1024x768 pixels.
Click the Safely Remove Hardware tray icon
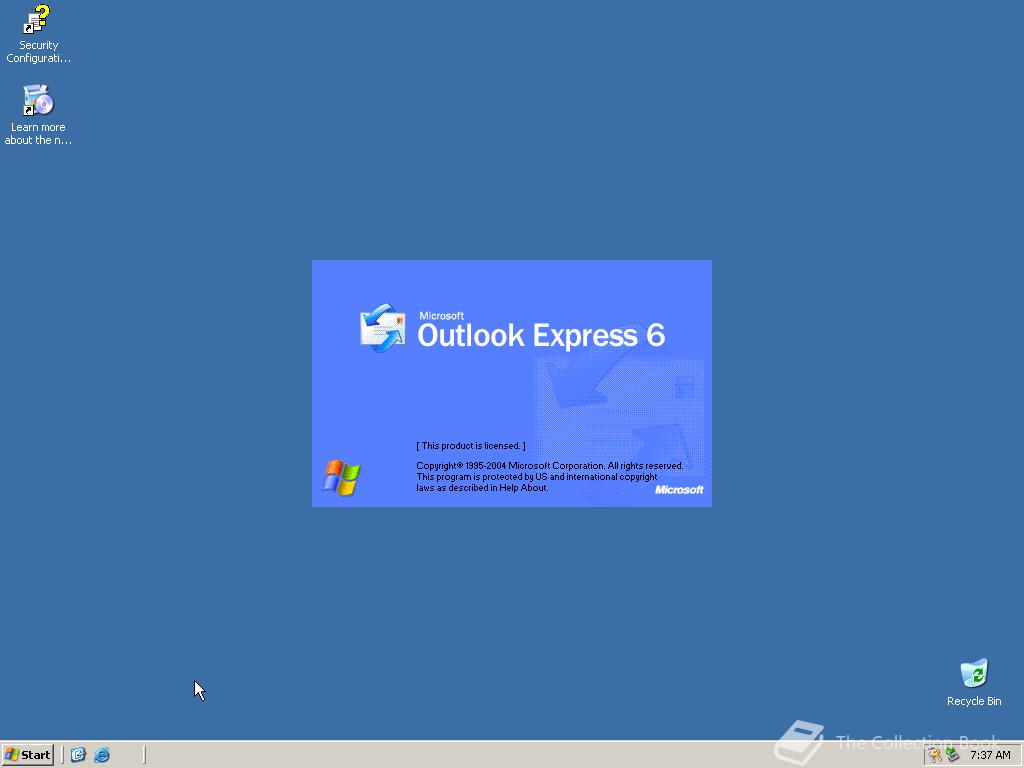coord(952,755)
